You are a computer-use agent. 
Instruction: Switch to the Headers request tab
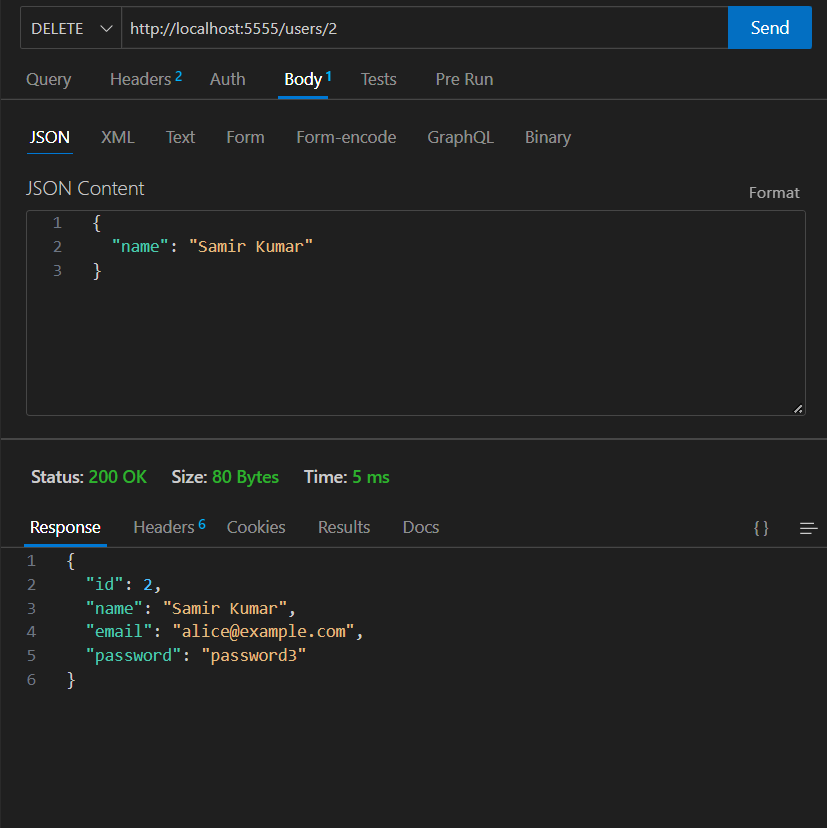pyautogui.click(x=139, y=79)
